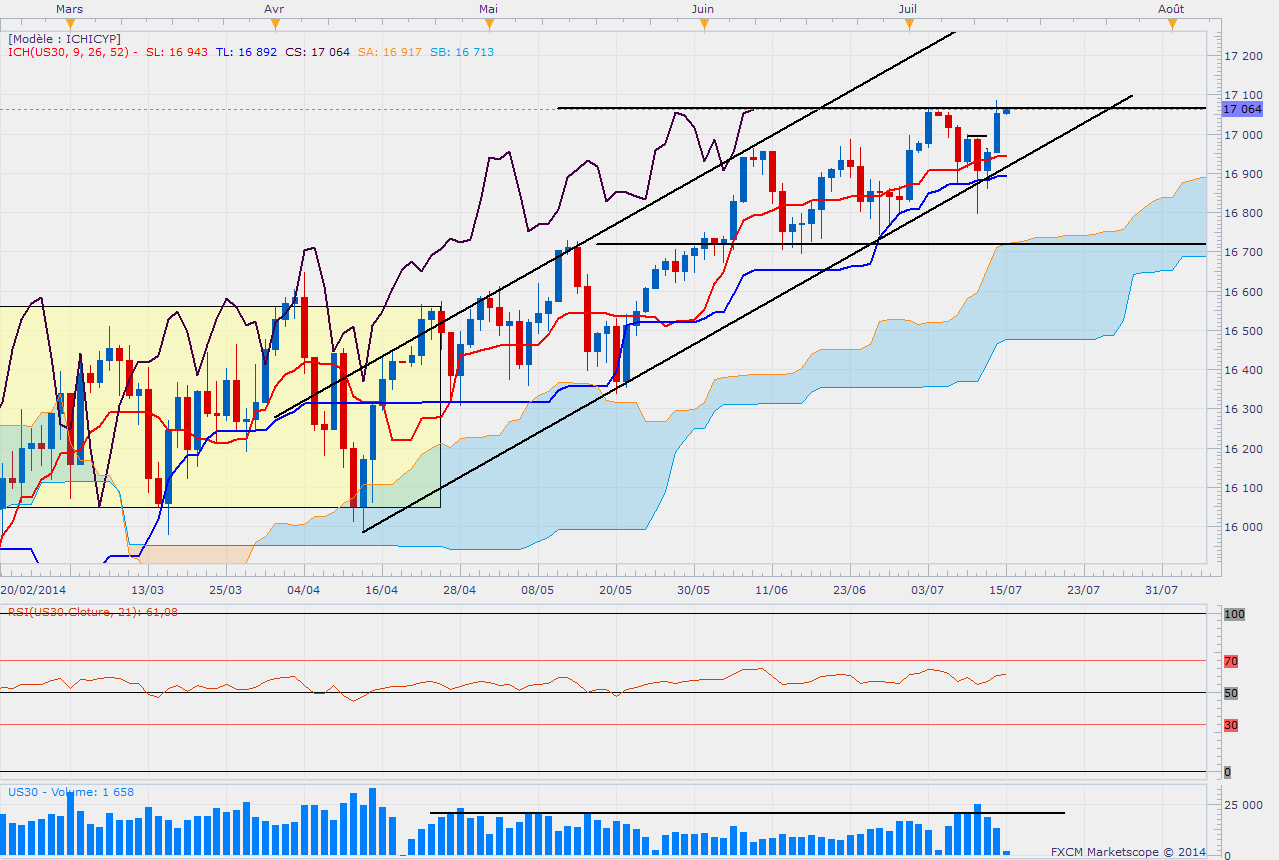
Task: Select the red SL: 16 943 legend value
Action: point(178,52)
